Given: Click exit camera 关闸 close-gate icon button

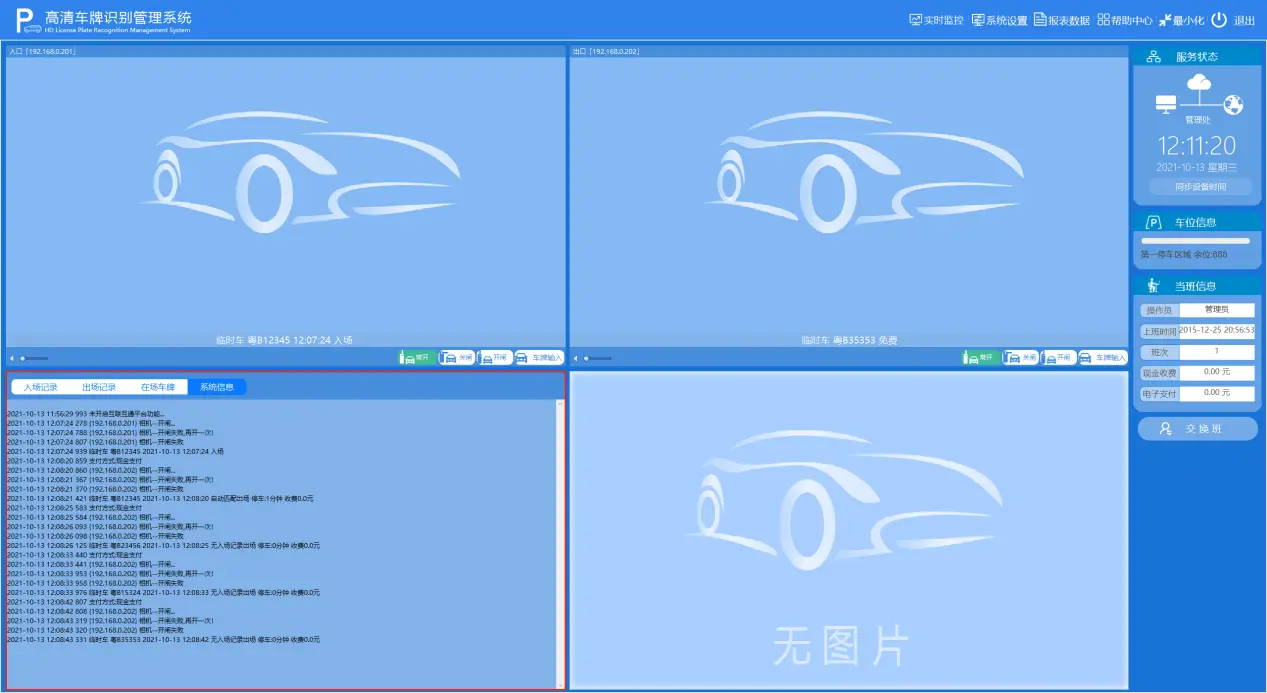Looking at the screenshot, I should click(x=1020, y=357).
